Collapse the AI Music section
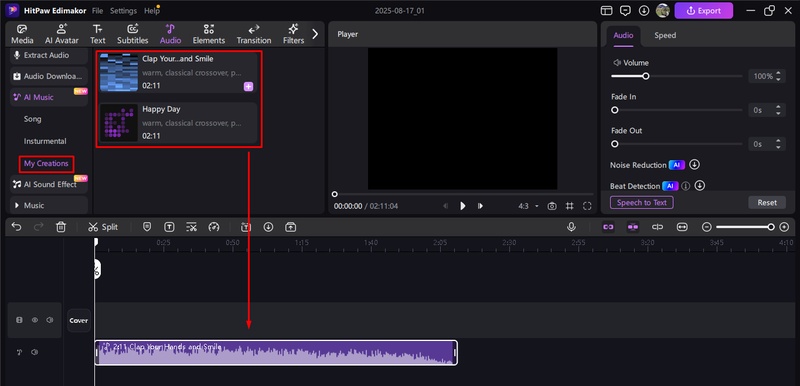Screen dimensions: 800x386 pos(49,97)
